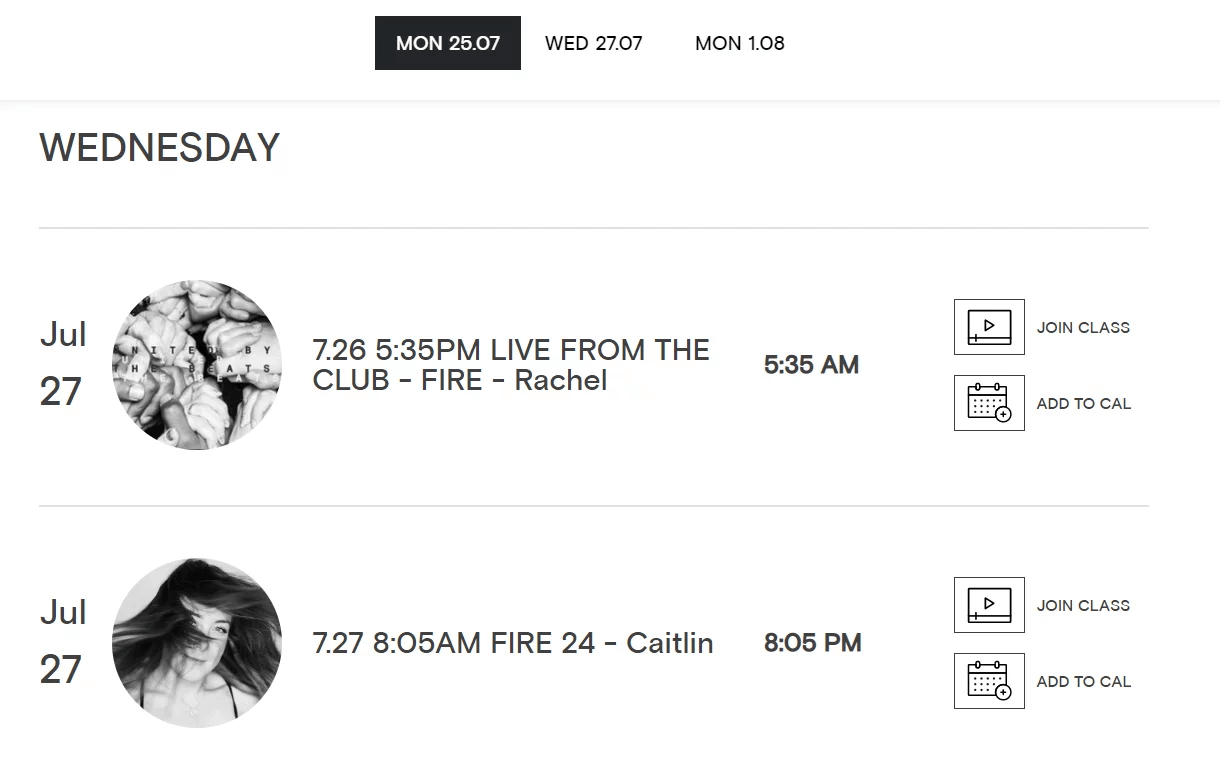Click the 5:35 AM time label
Screen dimensions: 1220x764
(x=812, y=365)
